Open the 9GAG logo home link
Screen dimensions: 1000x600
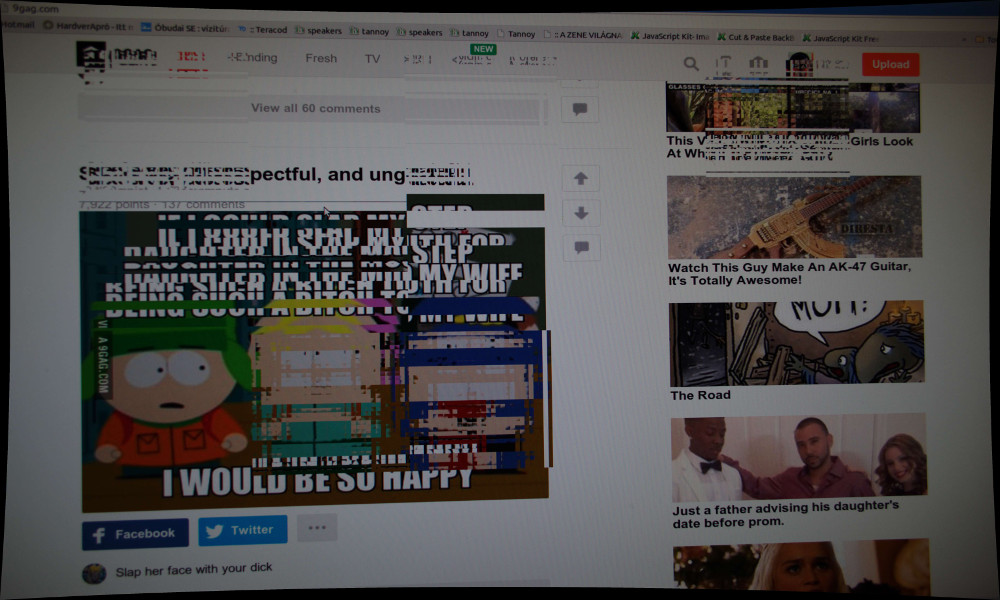click(90, 56)
